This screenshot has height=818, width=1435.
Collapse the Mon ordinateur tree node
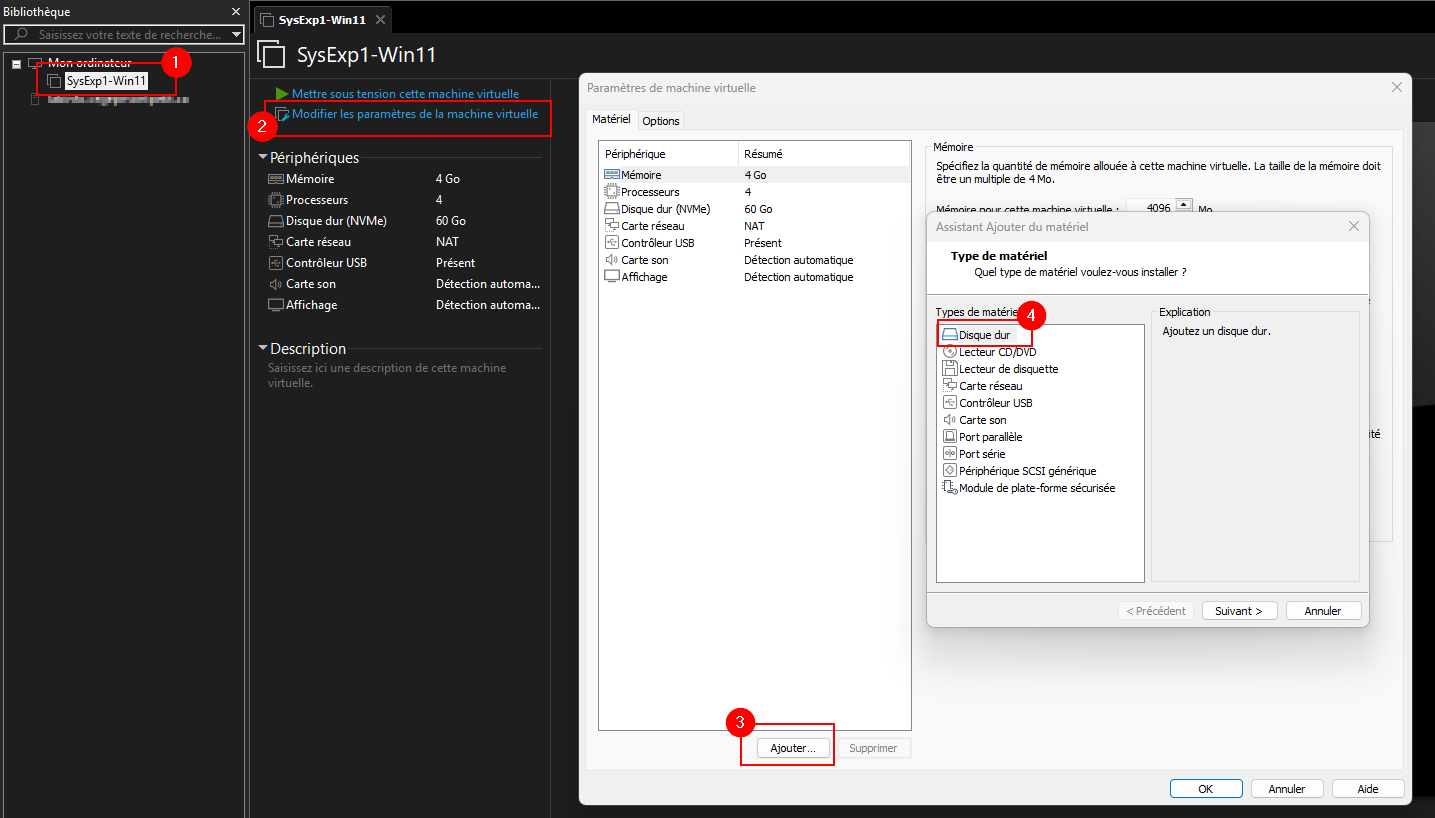pyautogui.click(x=17, y=64)
